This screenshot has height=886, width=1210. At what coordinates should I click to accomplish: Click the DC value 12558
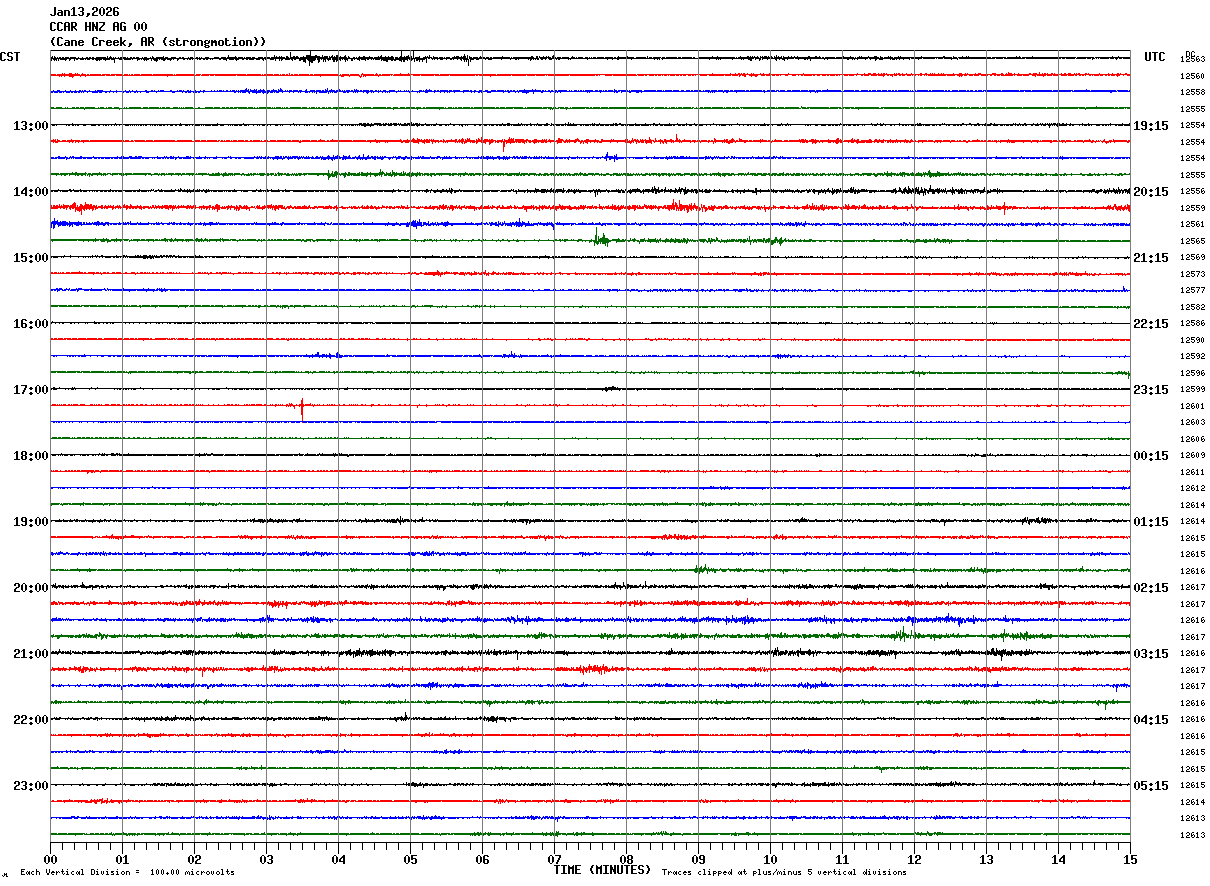coord(1193,93)
